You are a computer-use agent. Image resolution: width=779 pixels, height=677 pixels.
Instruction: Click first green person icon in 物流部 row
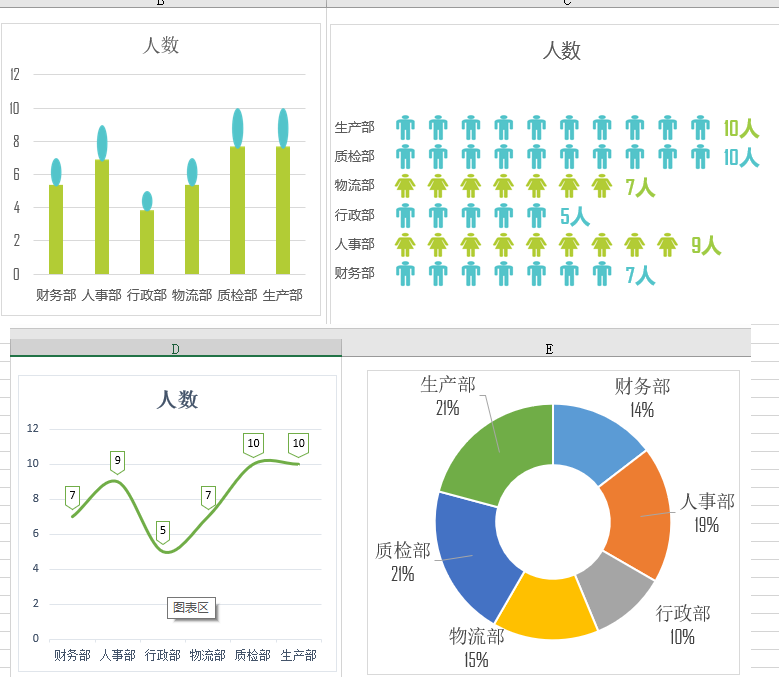point(405,186)
